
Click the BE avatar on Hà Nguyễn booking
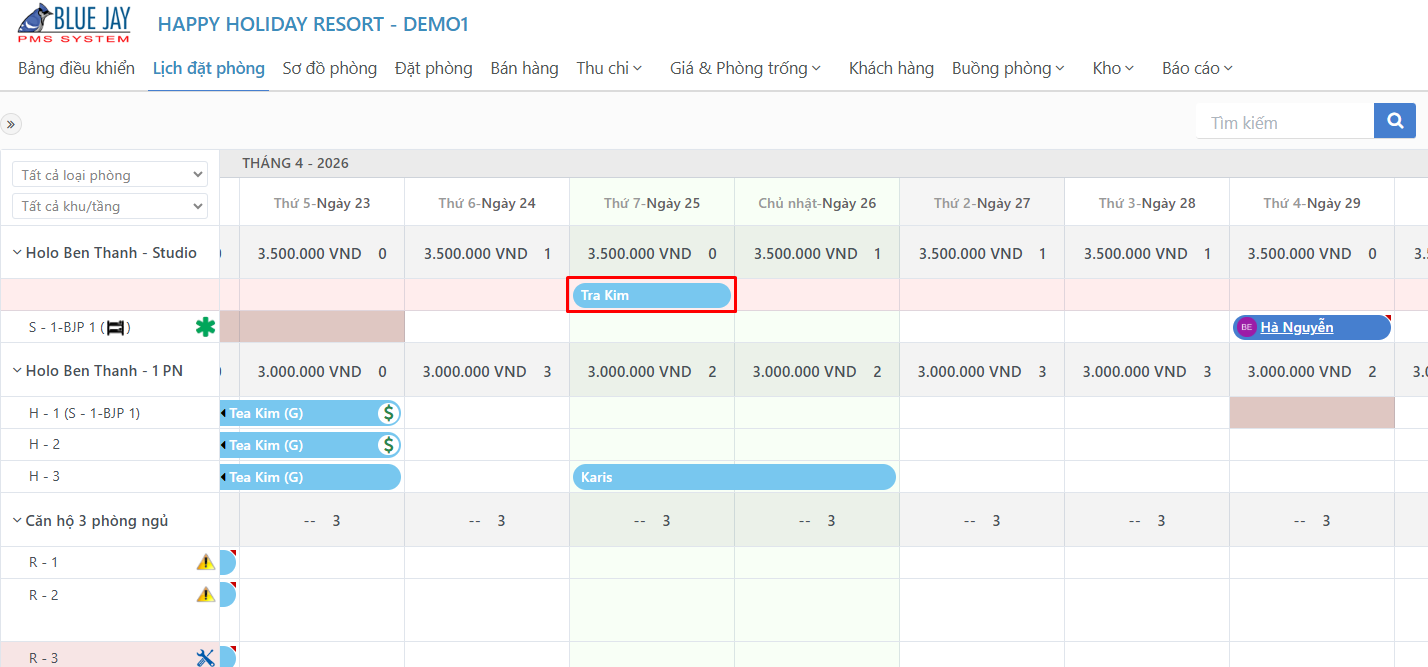coord(1246,327)
